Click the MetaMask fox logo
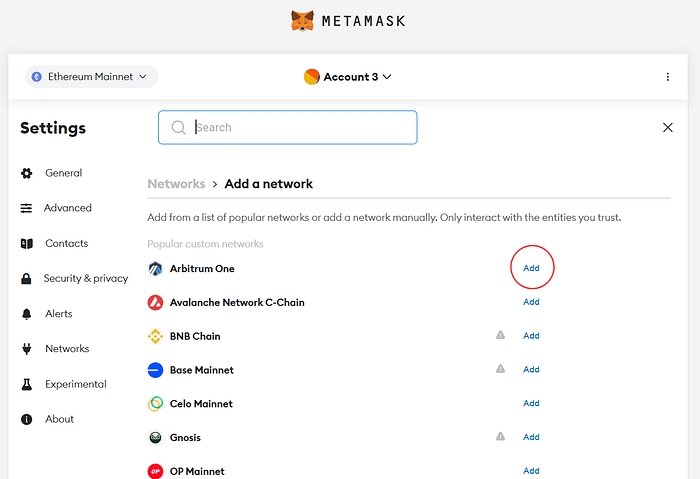This screenshot has height=479, width=700. pos(301,20)
